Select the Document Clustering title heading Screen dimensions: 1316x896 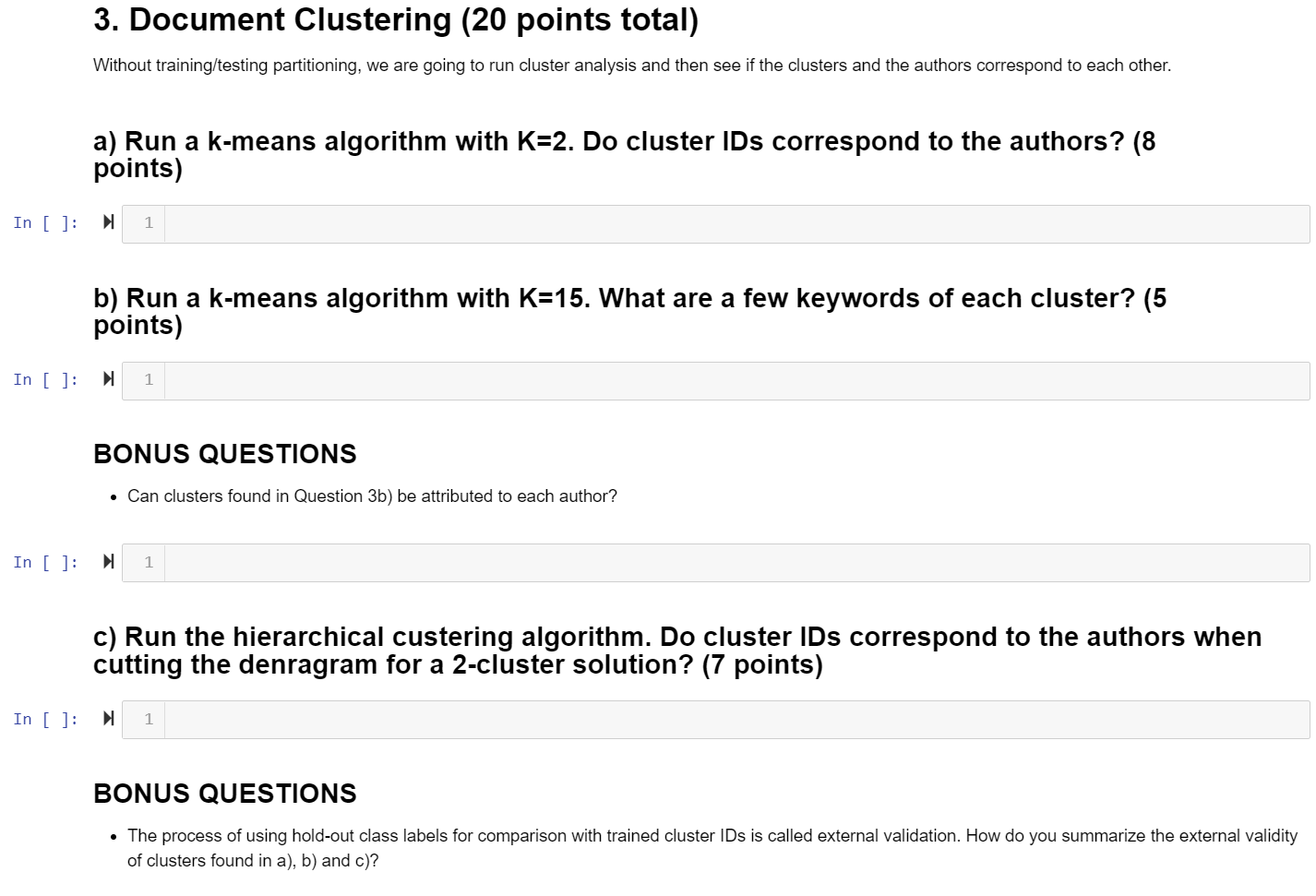pos(395,19)
